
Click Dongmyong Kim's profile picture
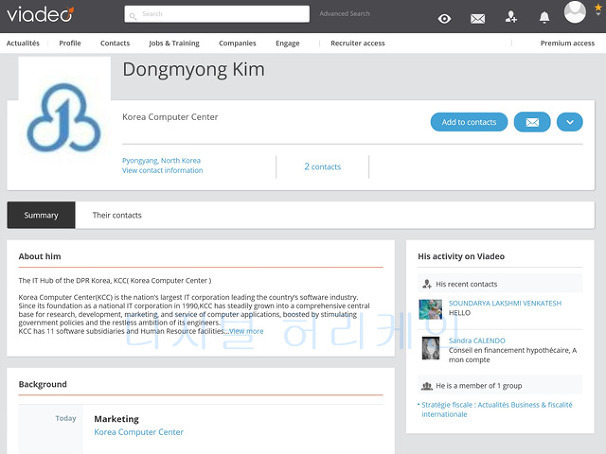point(64,117)
